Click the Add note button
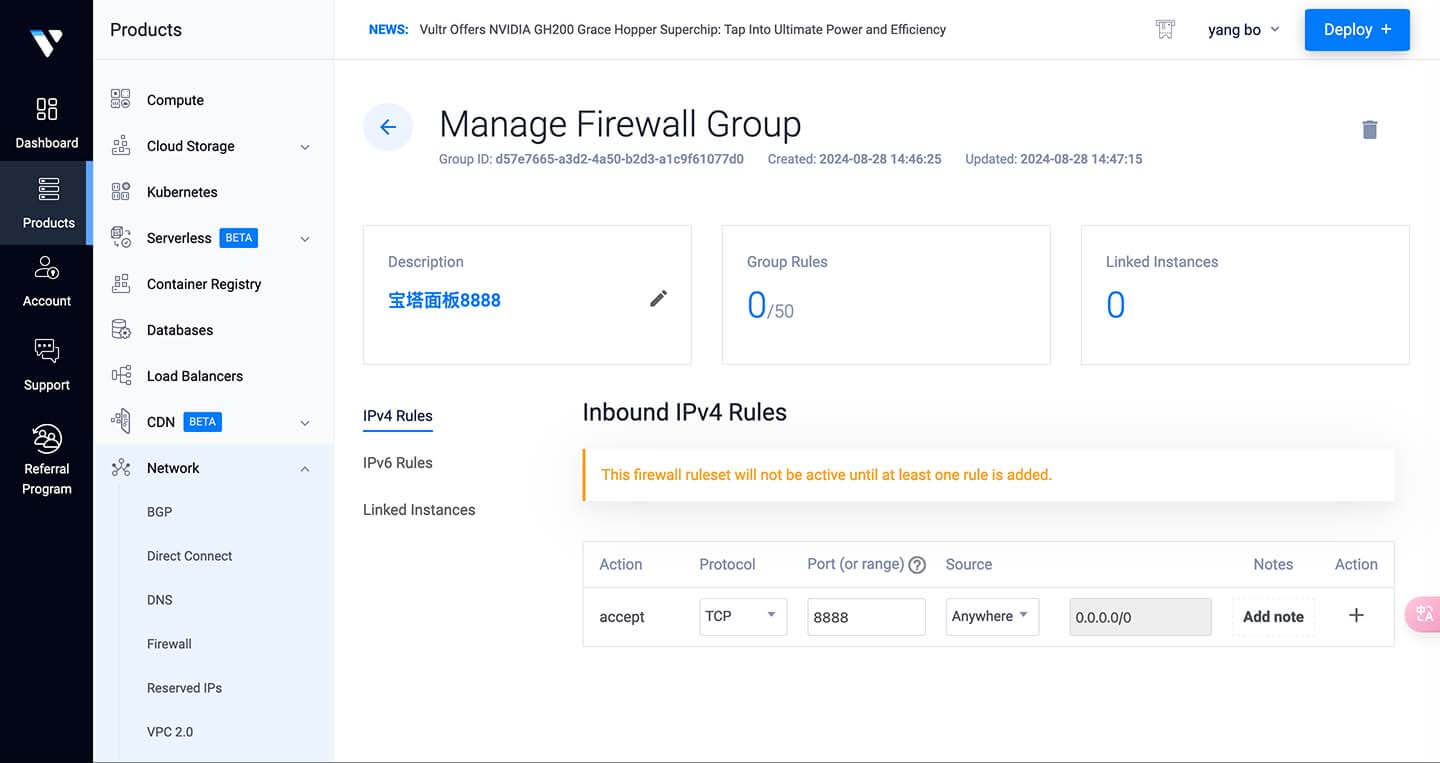Screen dimensions: 1440x763 (x=1273, y=617)
